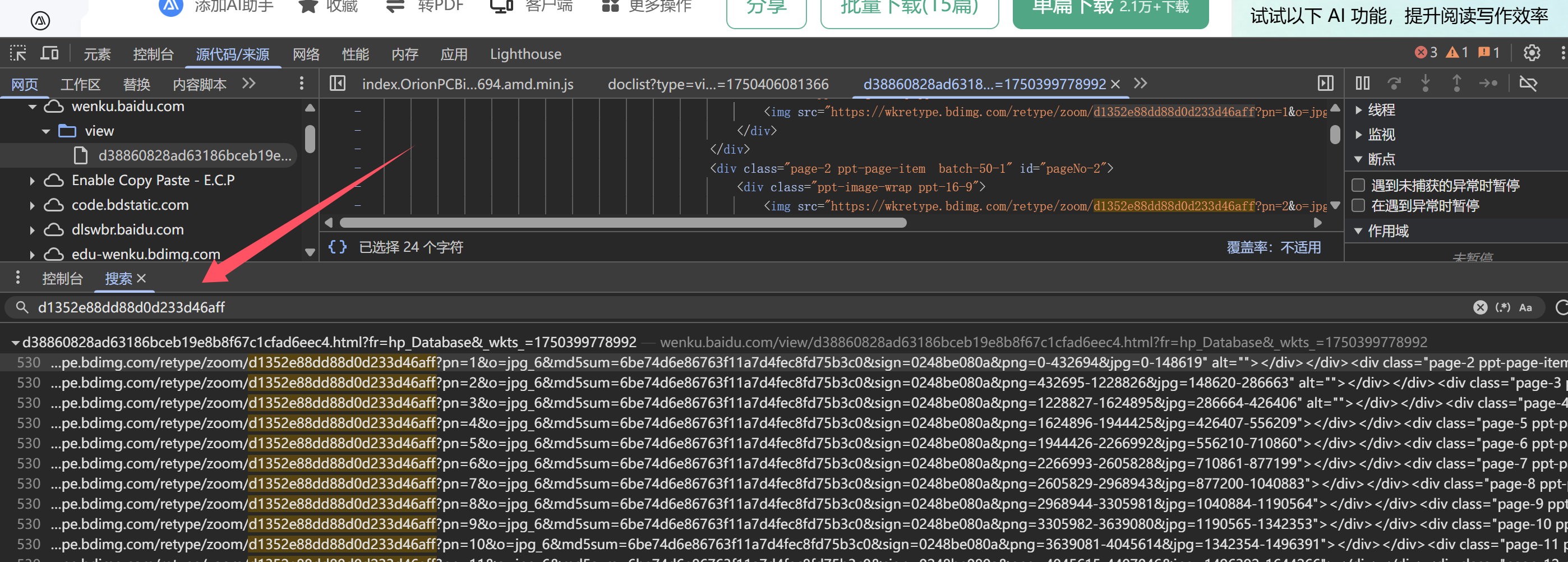Toggle the regular expression search option
The height and width of the screenshot is (562, 1568).
pos(1502,307)
